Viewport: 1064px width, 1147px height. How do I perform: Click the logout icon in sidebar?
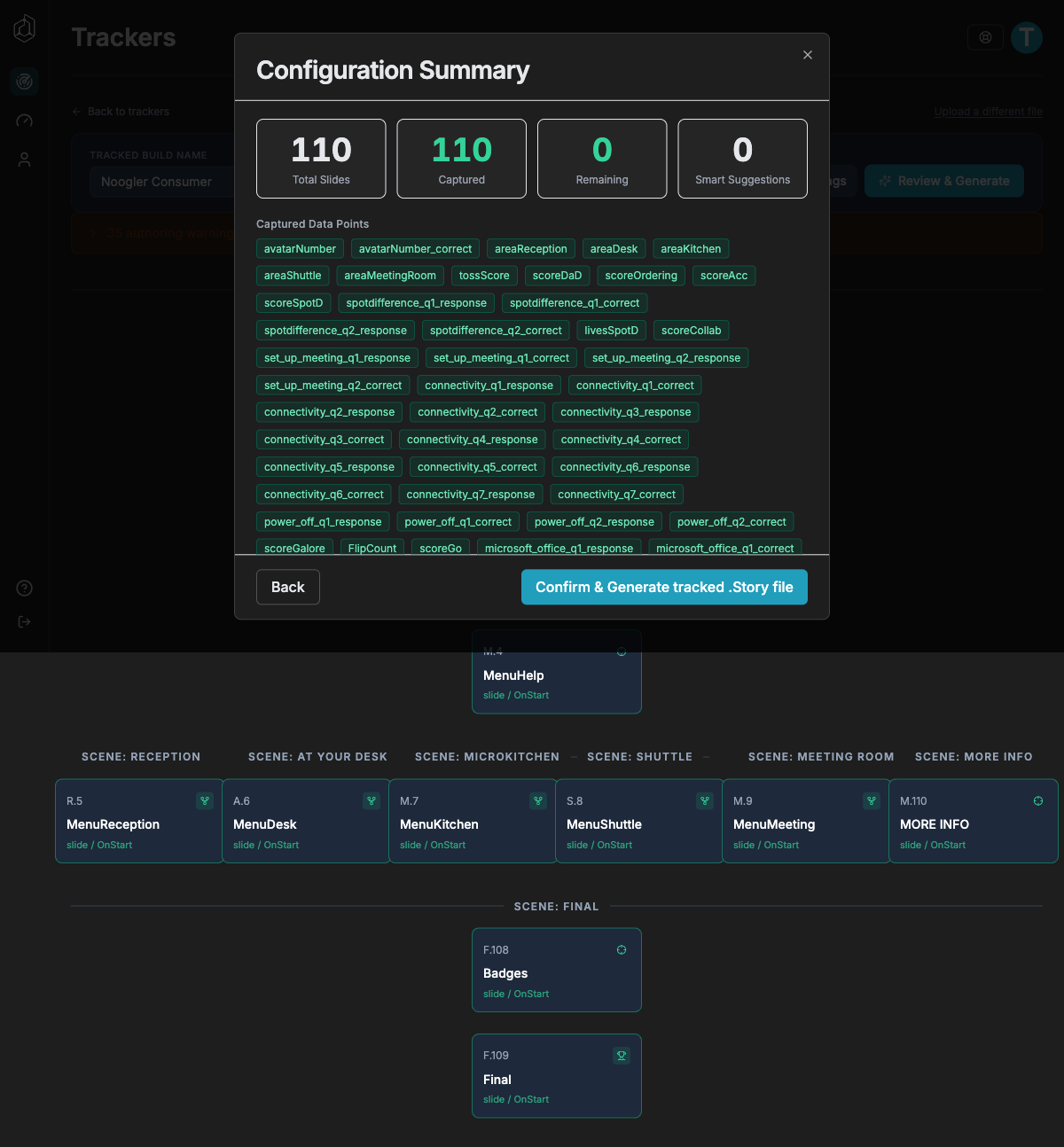(25, 621)
